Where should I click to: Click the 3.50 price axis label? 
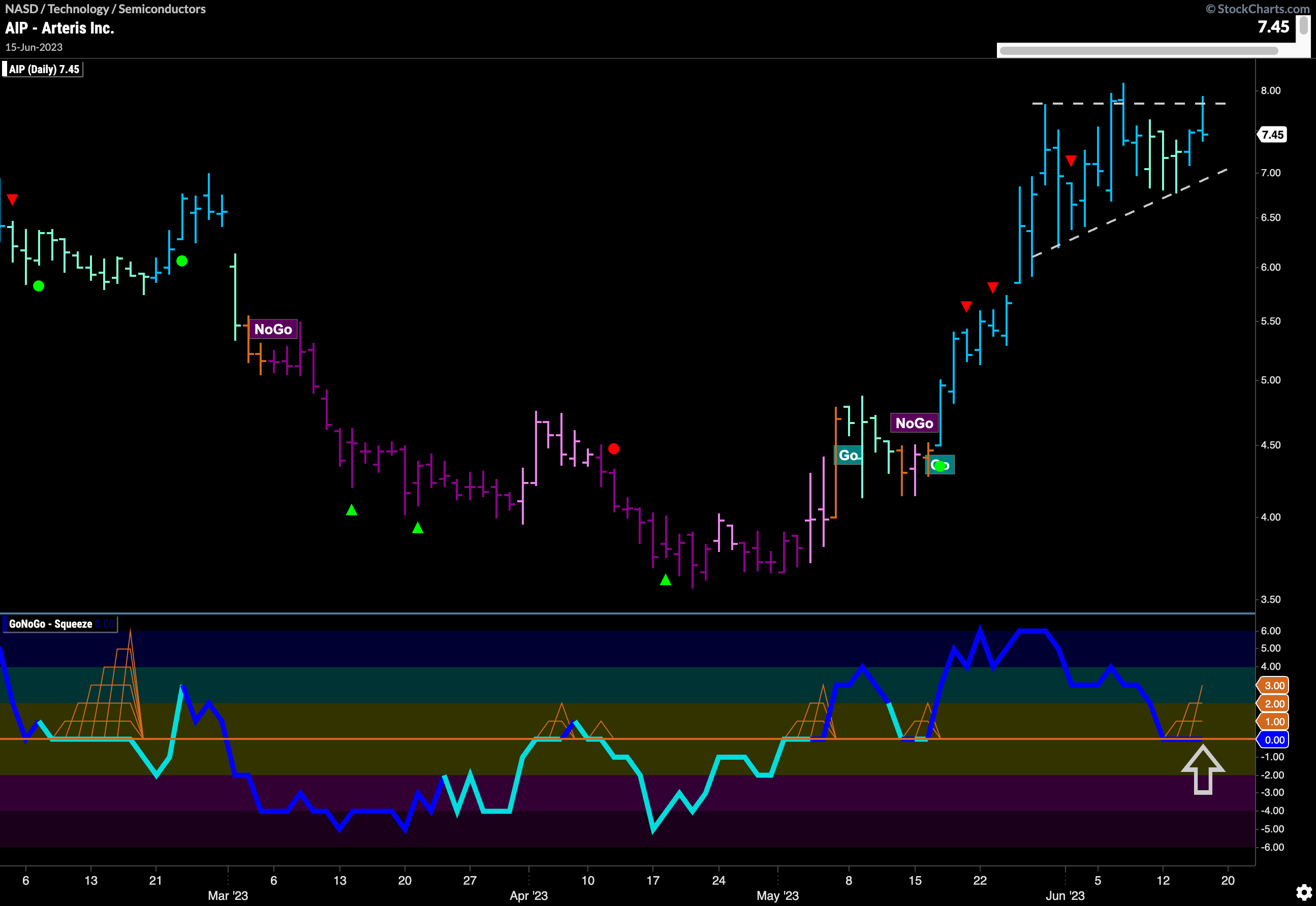[x=1271, y=599]
